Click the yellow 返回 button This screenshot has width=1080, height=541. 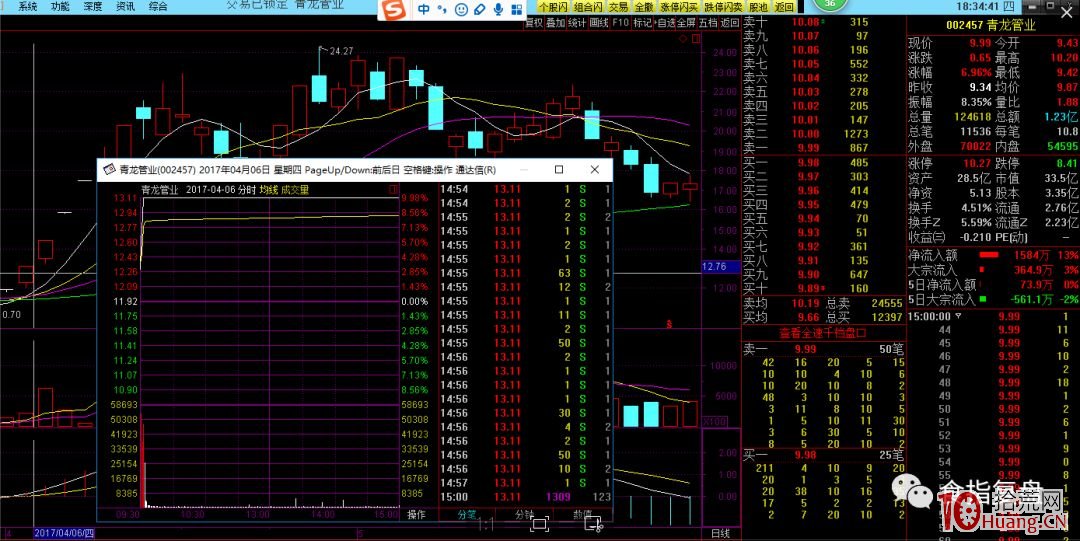[x=784, y=6]
